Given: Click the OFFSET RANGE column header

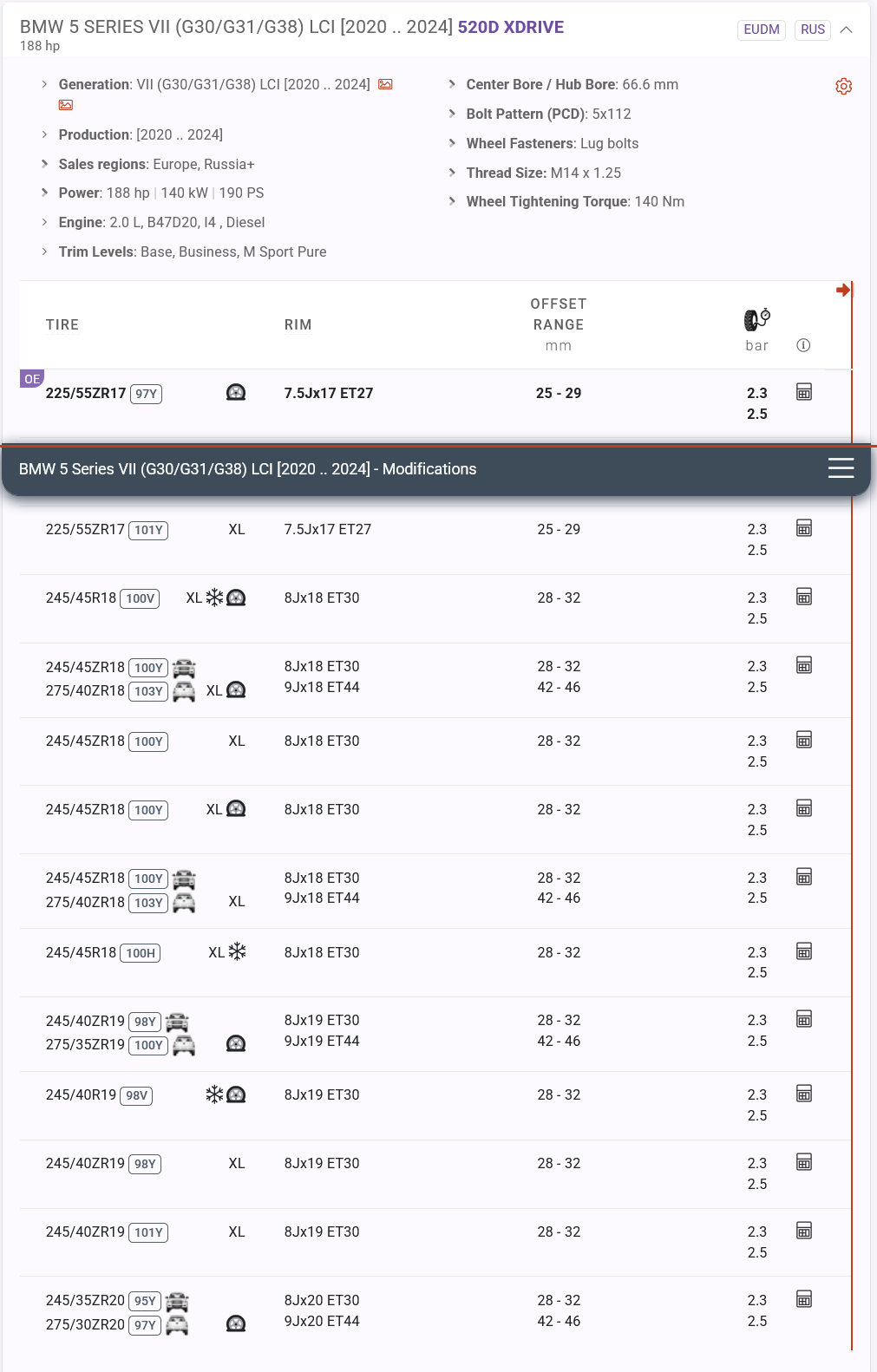Looking at the screenshot, I should [x=559, y=314].
